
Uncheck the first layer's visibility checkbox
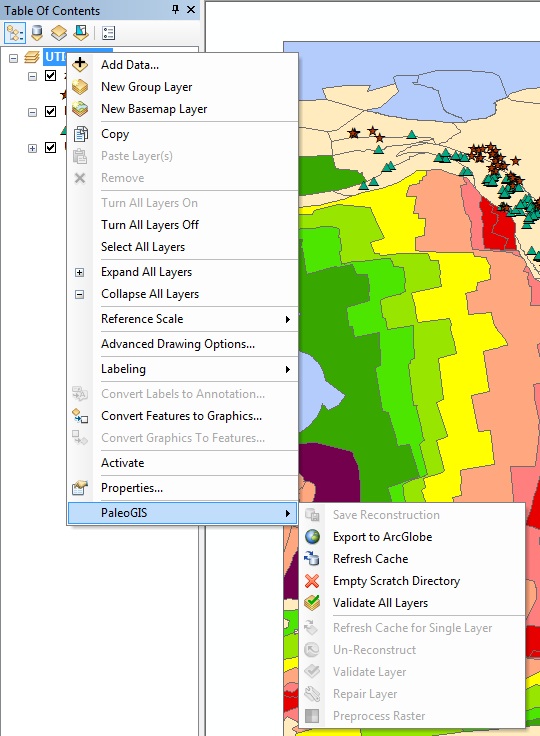point(50,76)
